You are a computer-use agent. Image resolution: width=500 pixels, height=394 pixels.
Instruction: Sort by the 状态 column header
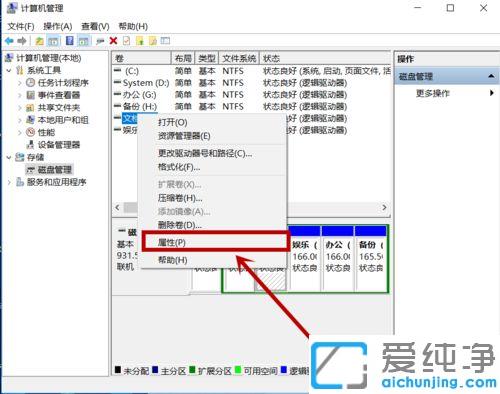click(x=325, y=58)
